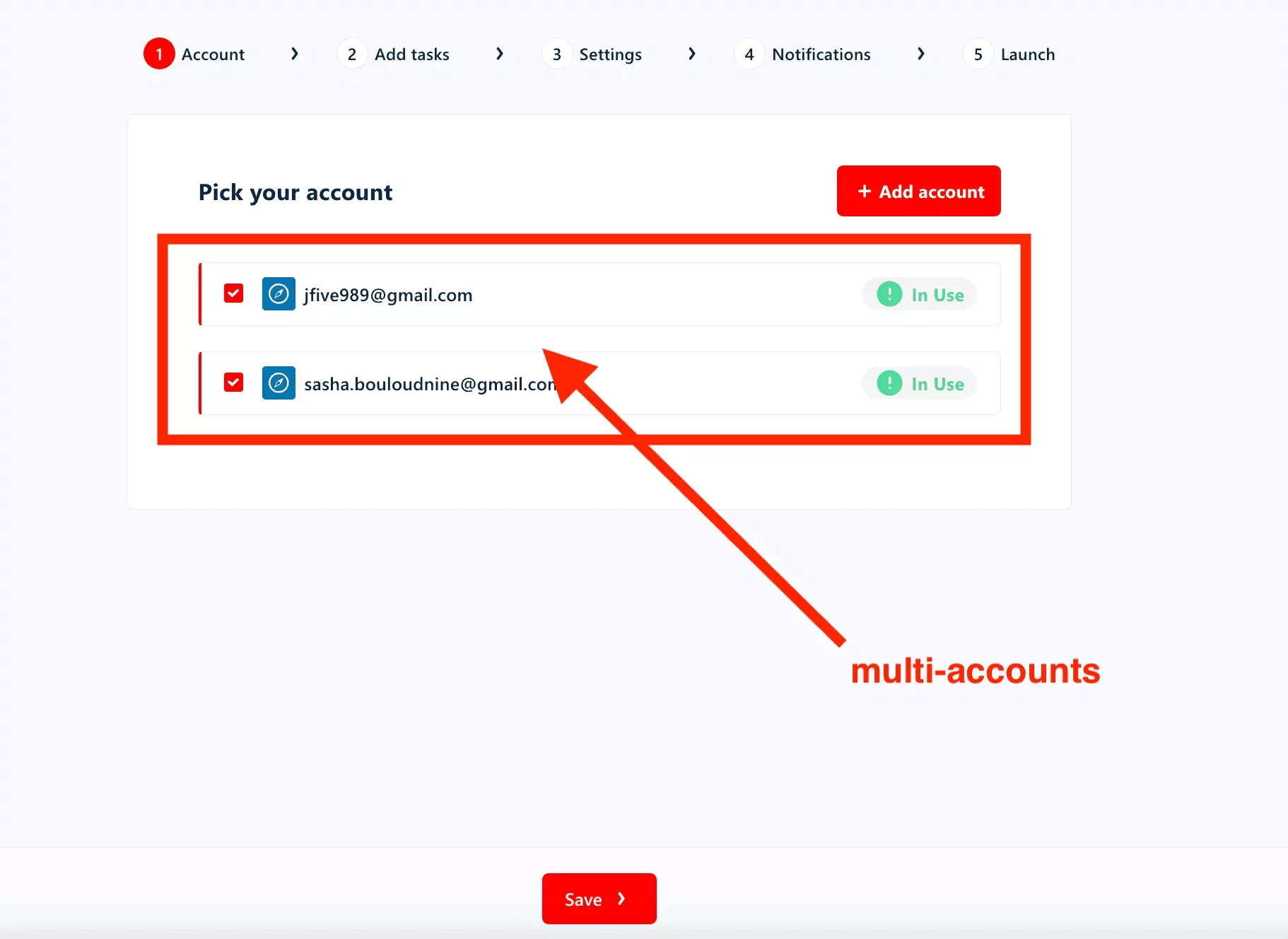Click the arrow icon inside the Save button
Image resolution: width=1288 pixels, height=939 pixels.
pyautogui.click(x=621, y=899)
